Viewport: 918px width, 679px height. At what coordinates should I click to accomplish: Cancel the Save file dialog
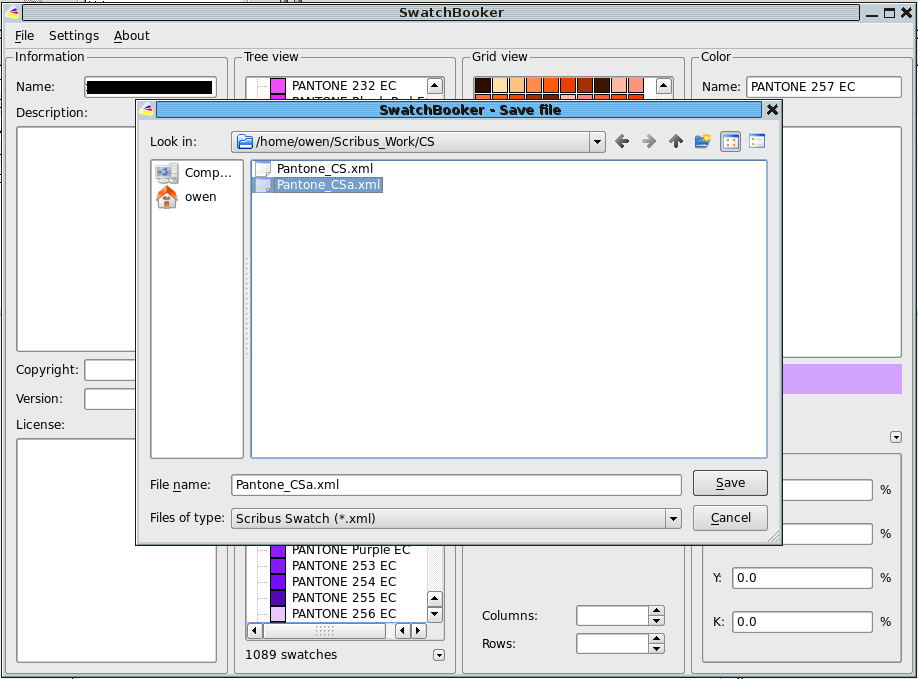[729, 517]
